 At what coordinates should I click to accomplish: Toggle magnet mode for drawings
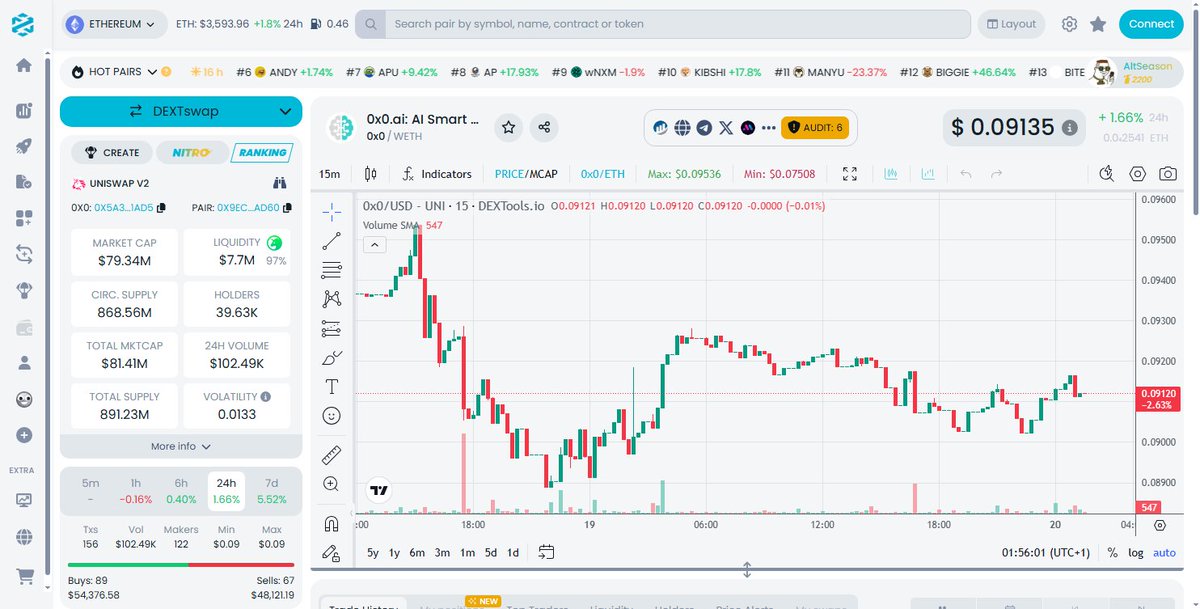pyautogui.click(x=331, y=523)
